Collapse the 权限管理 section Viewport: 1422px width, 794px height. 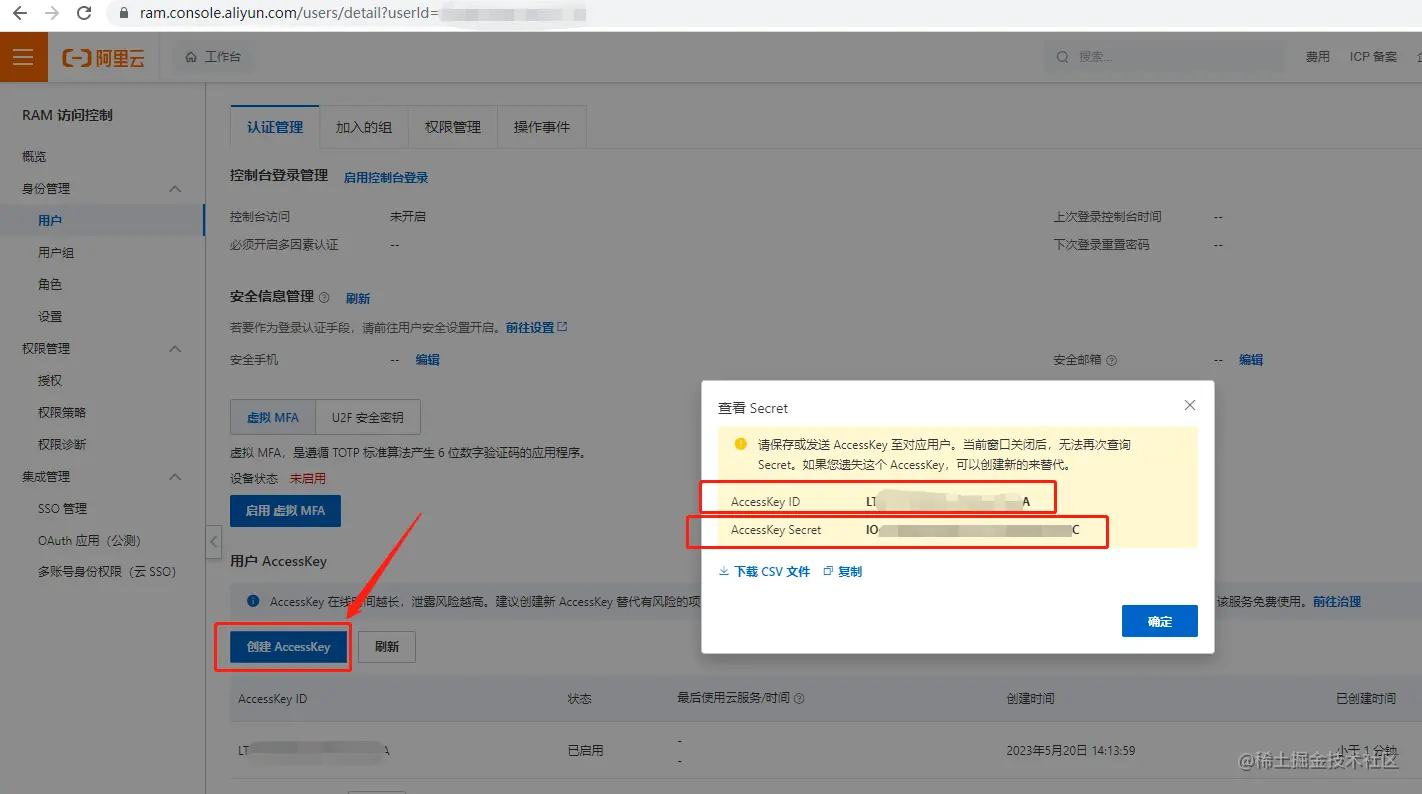[175, 349]
